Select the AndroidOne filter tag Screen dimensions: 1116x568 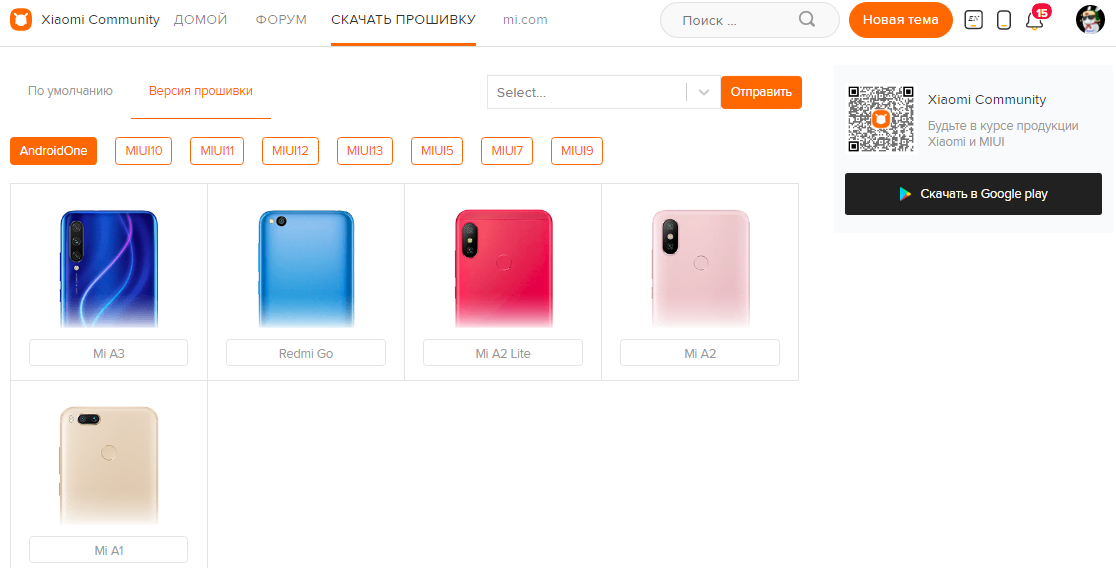(53, 151)
